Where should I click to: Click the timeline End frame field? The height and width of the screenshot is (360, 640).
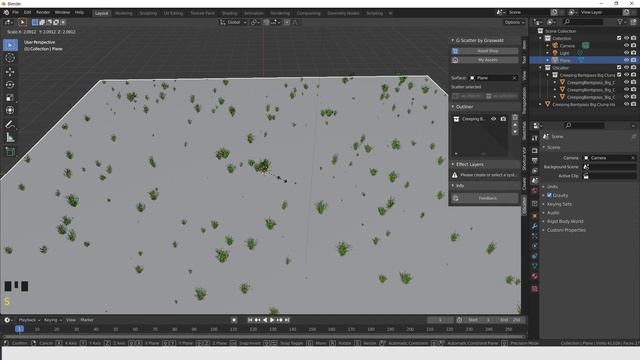[x=511, y=320]
